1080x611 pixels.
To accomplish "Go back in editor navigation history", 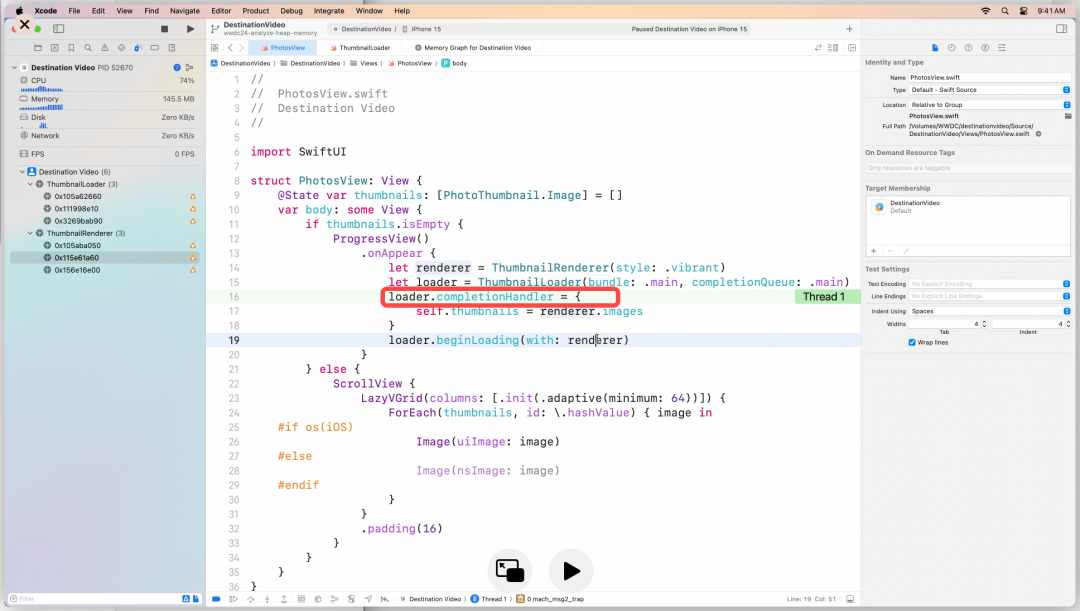I will (x=231, y=48).
